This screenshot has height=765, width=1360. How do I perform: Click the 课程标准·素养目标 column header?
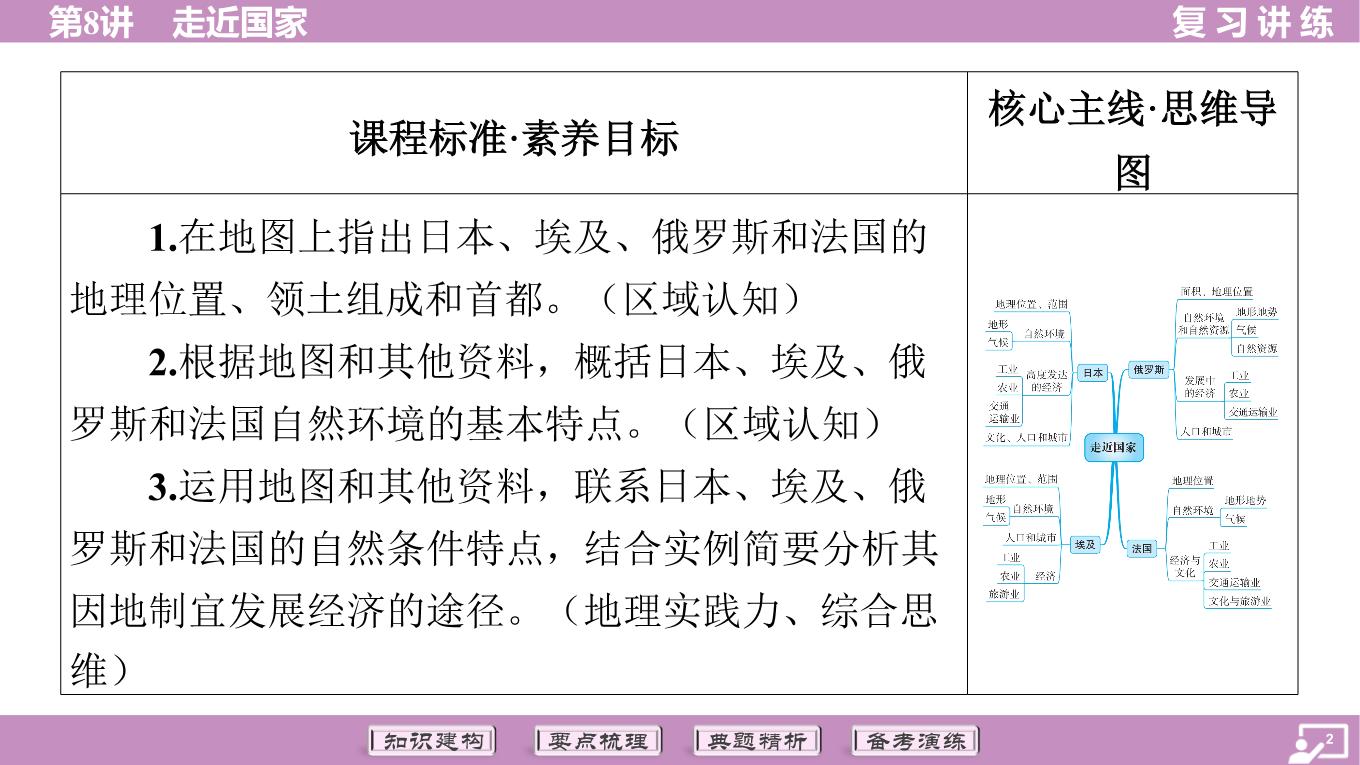pos(514,137)
